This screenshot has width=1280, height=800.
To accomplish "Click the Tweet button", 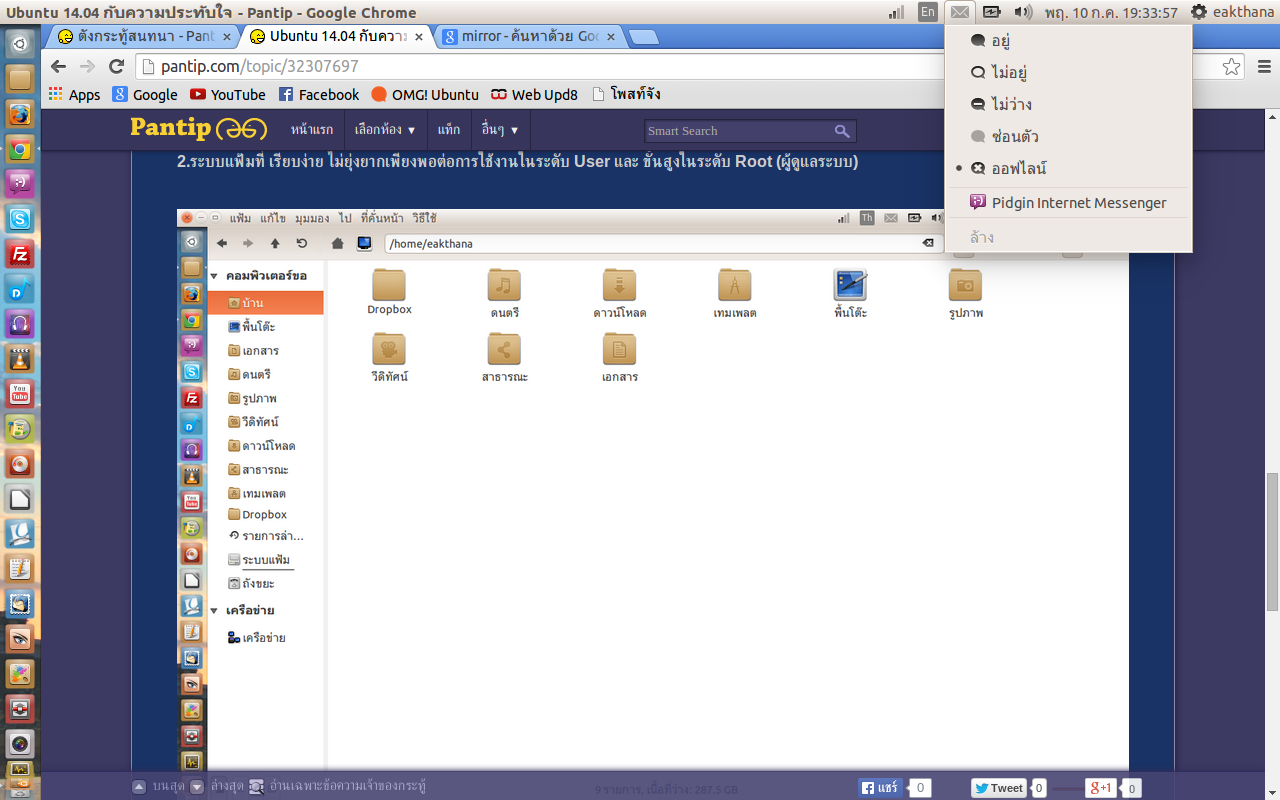I will tap(998, 788).
